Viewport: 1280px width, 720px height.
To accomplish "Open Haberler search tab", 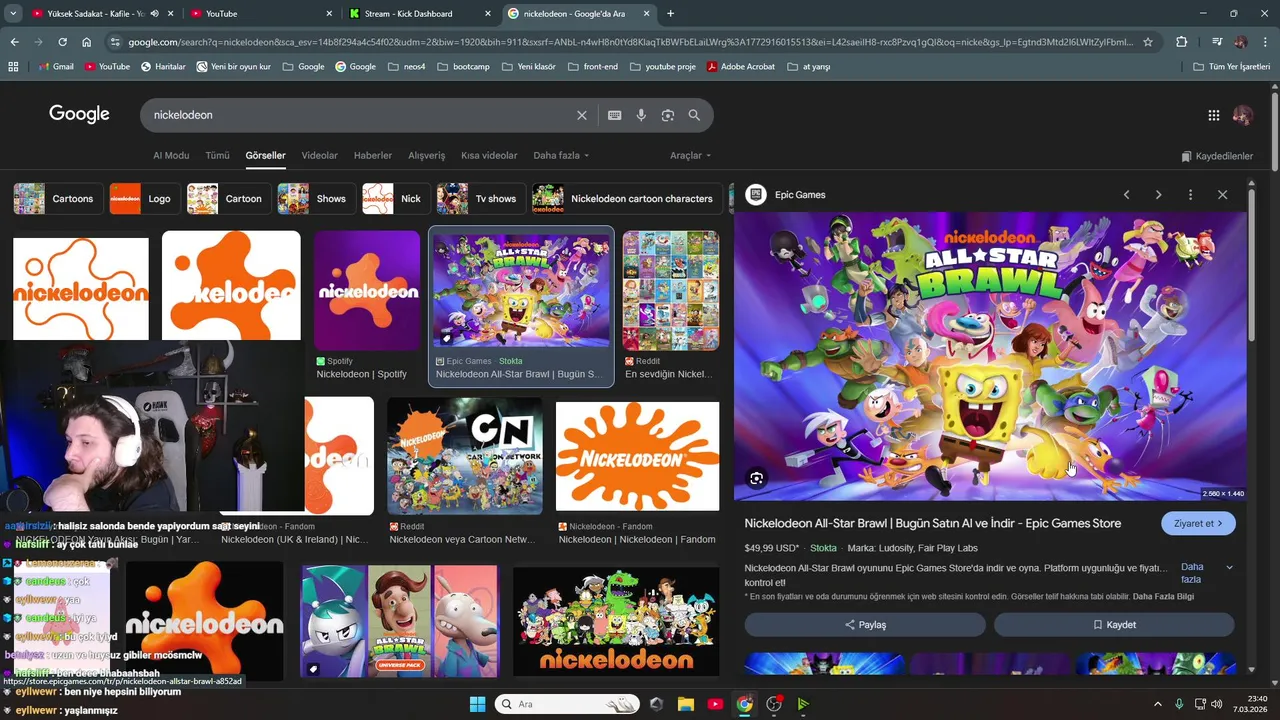I will (x=373, y=156).
